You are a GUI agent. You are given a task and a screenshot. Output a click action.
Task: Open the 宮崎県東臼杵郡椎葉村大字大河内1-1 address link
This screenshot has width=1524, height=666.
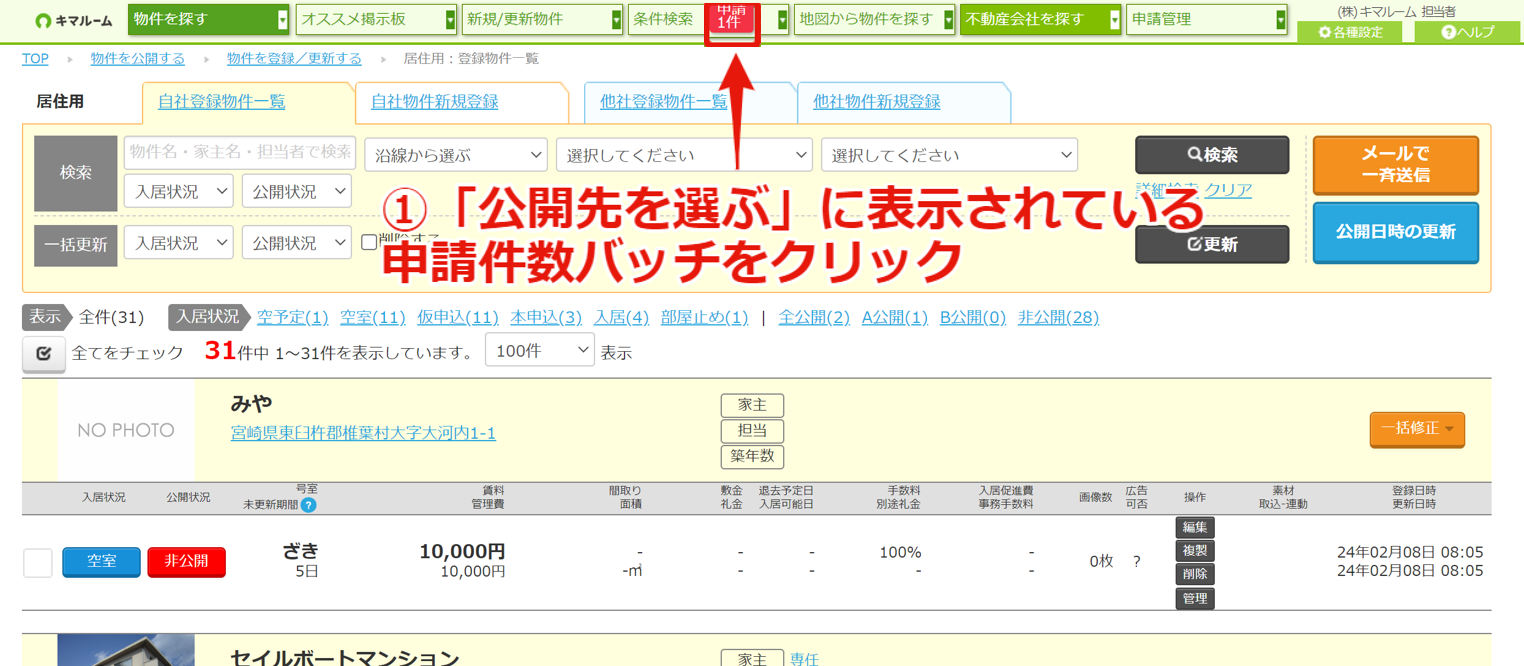point(363,433)
